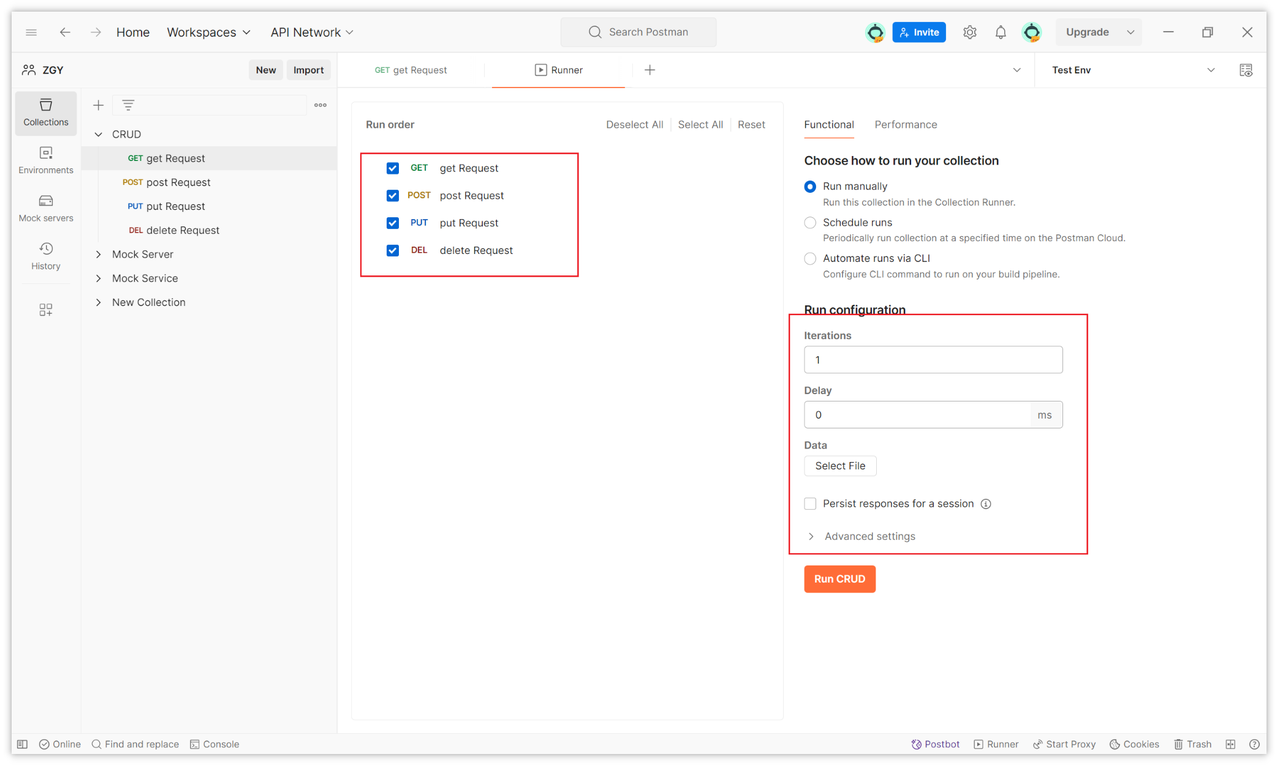Open Runner from the status bar
Viewport: 1280px width, 765px height.
996,744
